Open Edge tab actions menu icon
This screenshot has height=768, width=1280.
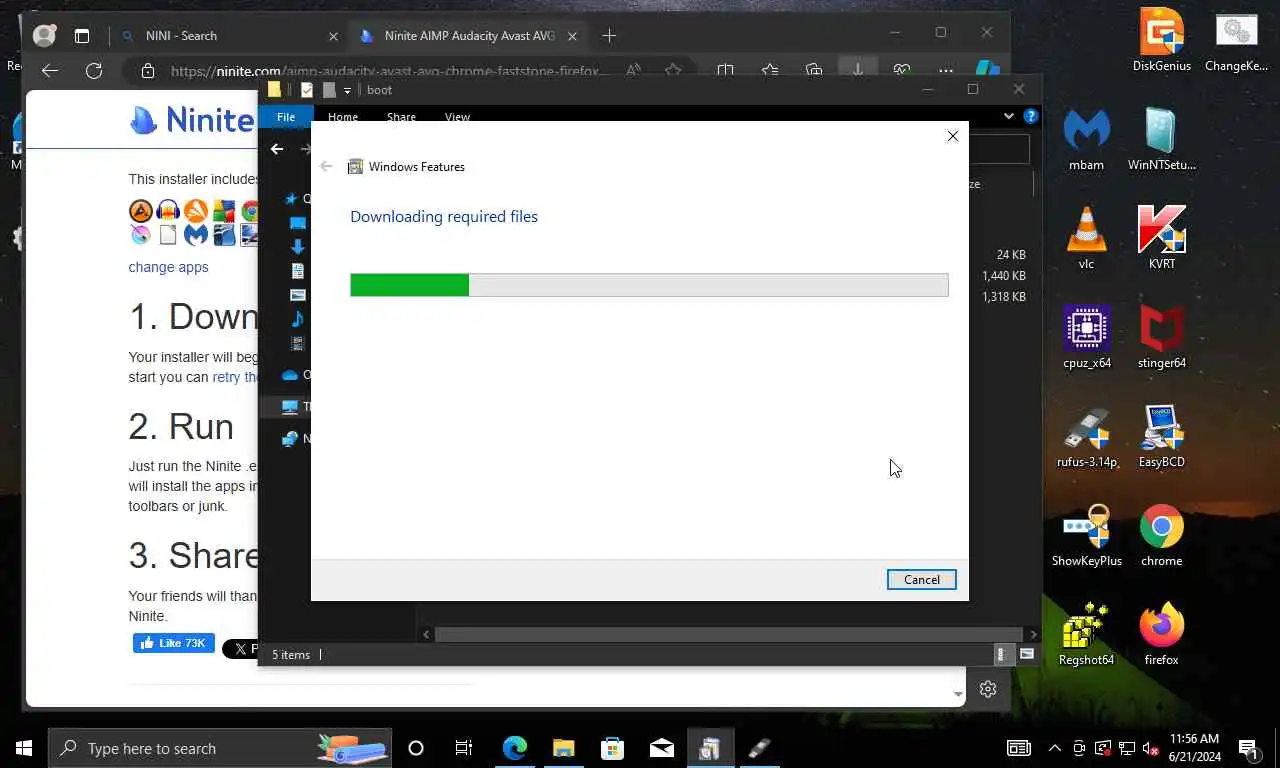tap(82, 36)
